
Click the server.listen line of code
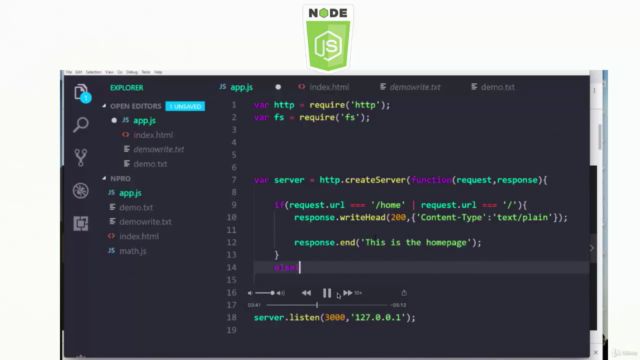pyautogui.click(x=335, y=318)
